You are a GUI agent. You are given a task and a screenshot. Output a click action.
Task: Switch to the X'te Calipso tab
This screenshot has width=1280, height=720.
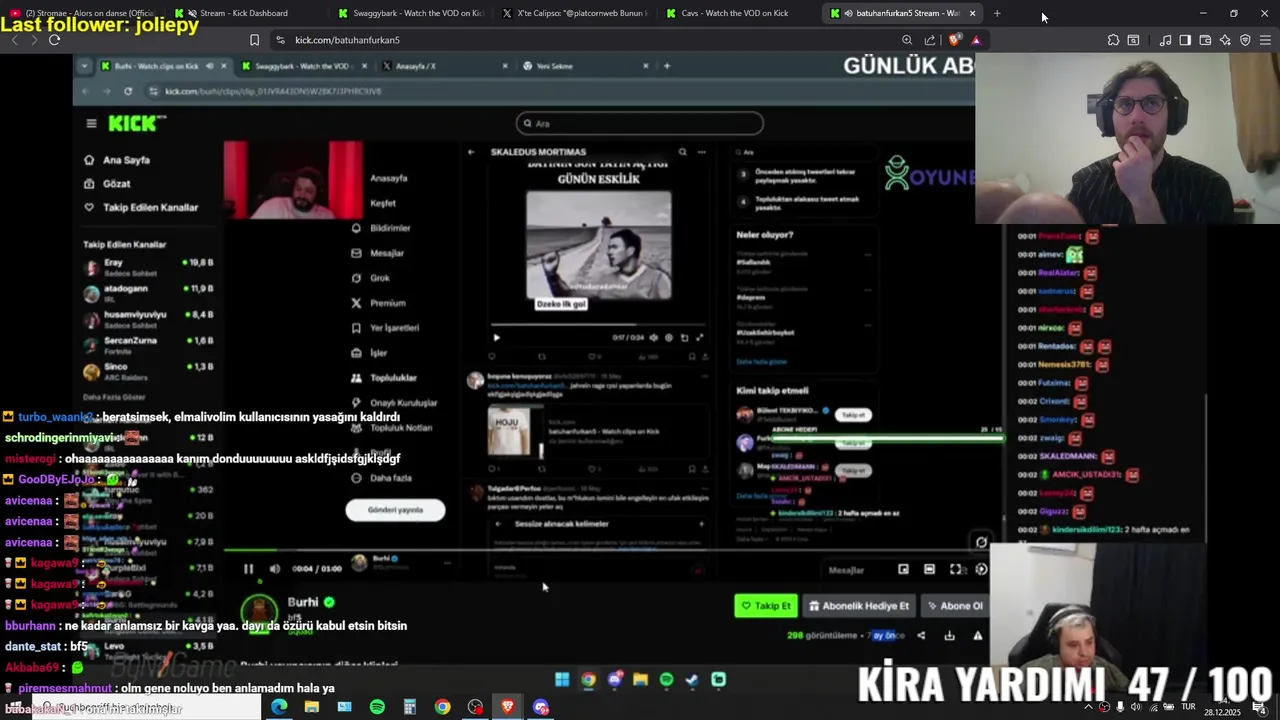click(575, 13)
